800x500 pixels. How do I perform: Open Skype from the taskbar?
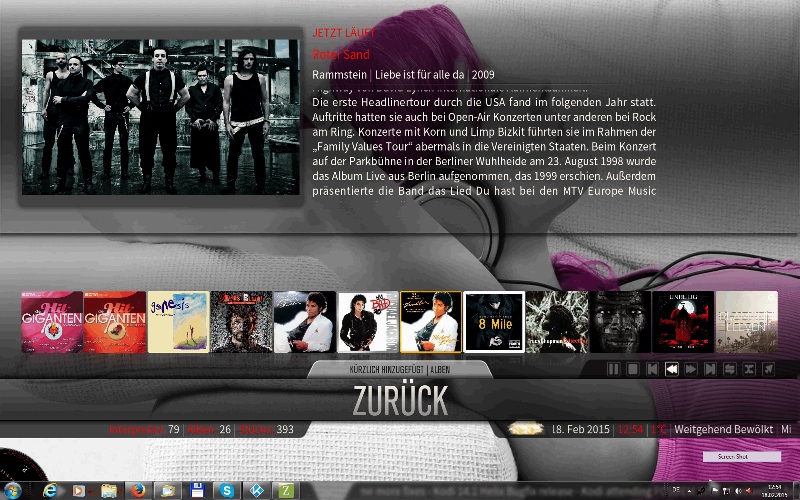click(x=227, y=491)
